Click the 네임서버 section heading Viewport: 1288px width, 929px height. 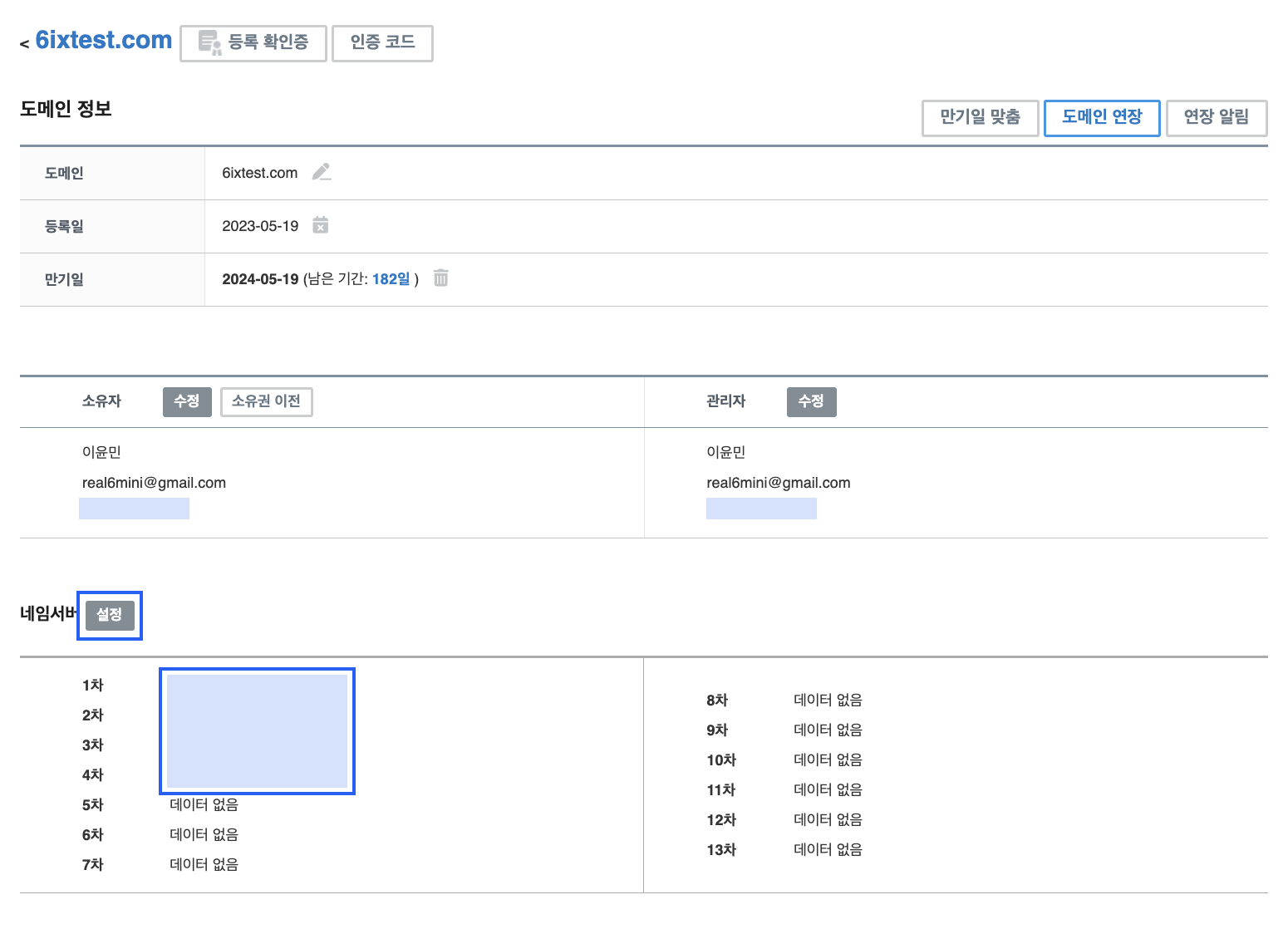click(x=49, y=613)
